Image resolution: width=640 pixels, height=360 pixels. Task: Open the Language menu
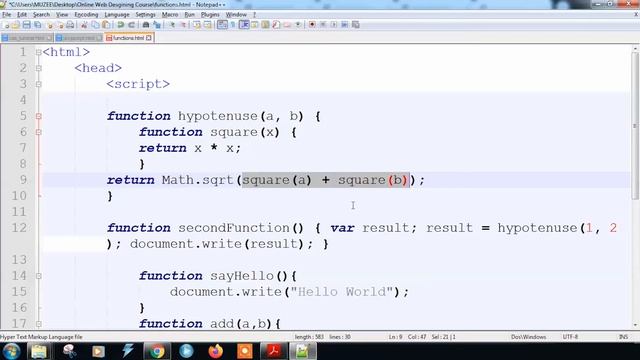click(x=117, y=14)
